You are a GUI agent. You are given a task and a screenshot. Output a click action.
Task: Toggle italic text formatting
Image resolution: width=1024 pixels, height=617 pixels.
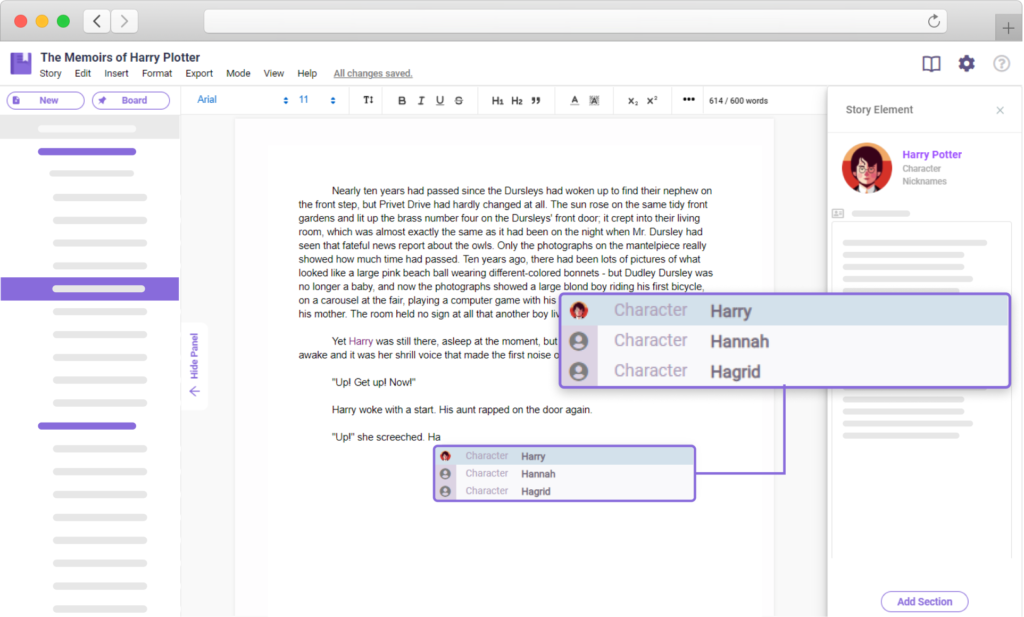pyautogui.click(x=421, y=100)
